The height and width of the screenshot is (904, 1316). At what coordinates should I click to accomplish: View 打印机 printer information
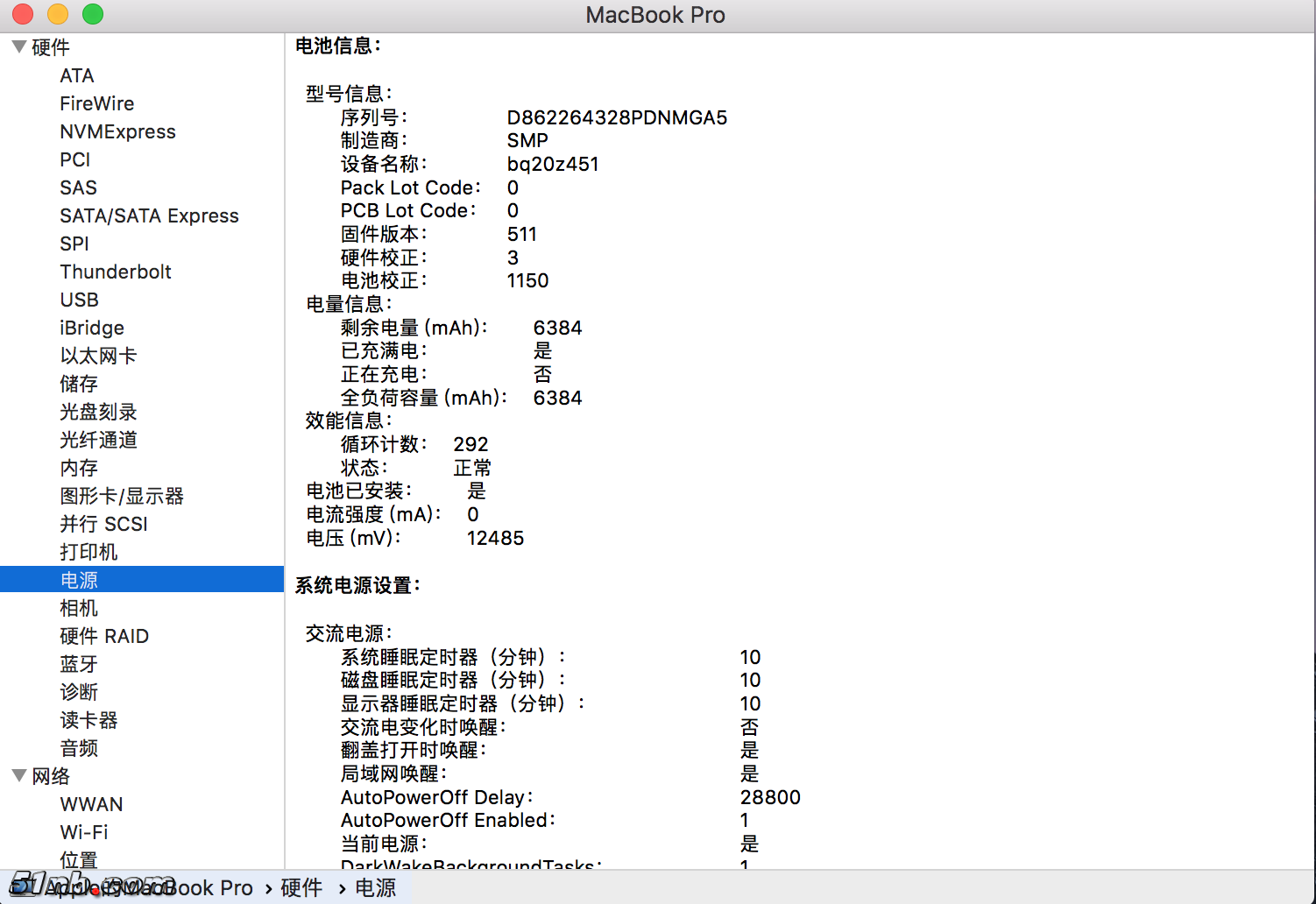pos(88,551)
